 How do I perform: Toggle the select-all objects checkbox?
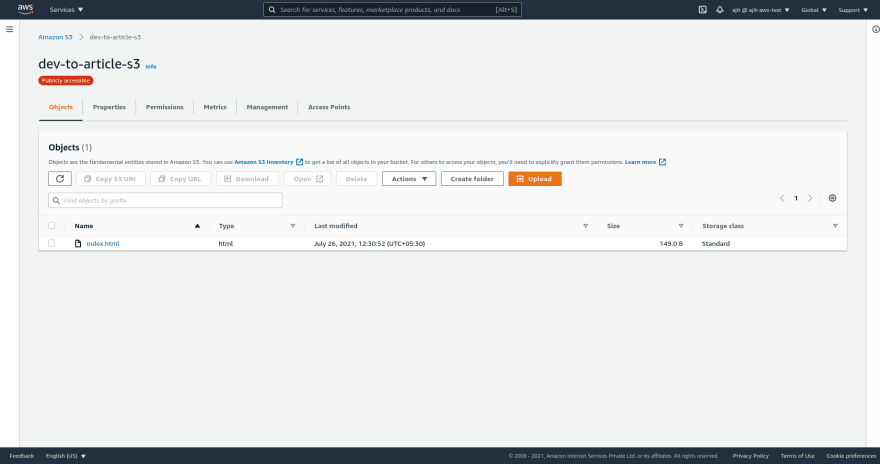coord(52,226)
